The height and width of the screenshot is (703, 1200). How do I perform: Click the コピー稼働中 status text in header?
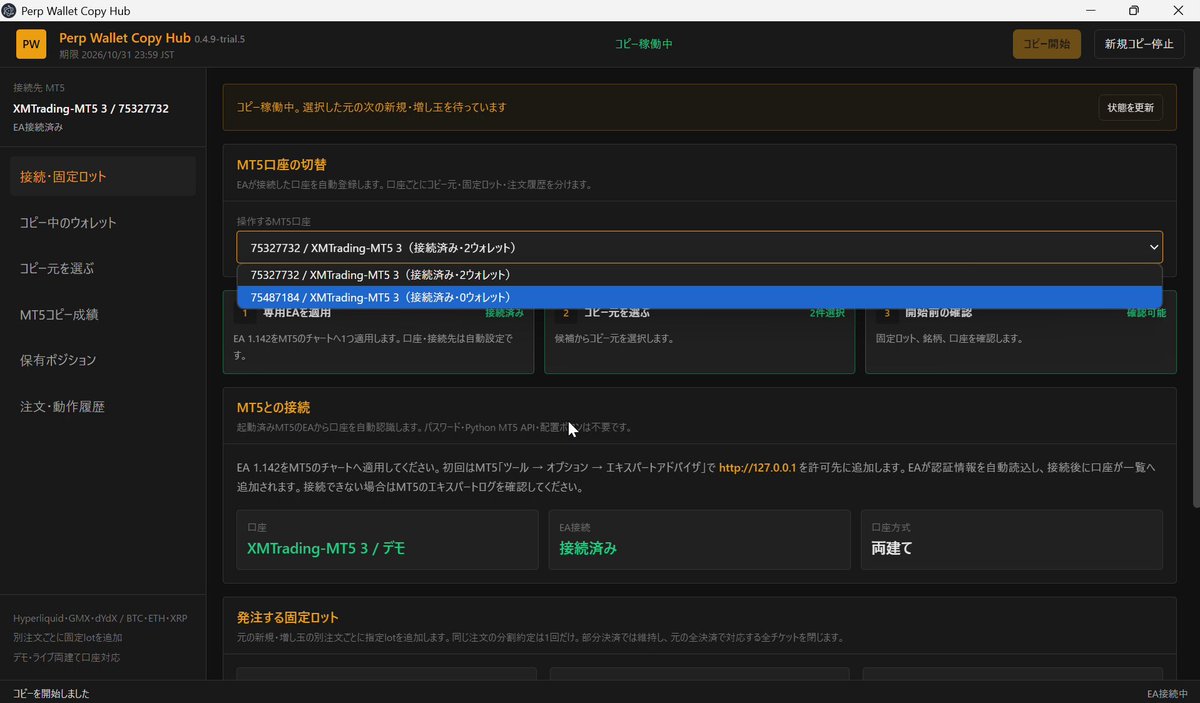644,44
